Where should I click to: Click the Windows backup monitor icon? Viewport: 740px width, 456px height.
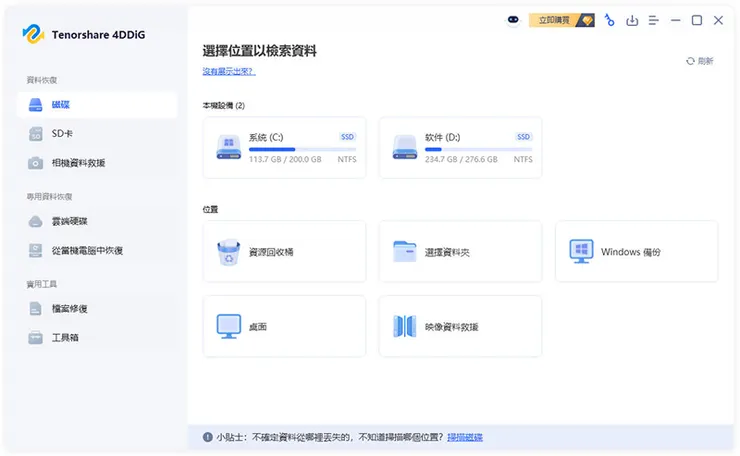coord(581,251)
